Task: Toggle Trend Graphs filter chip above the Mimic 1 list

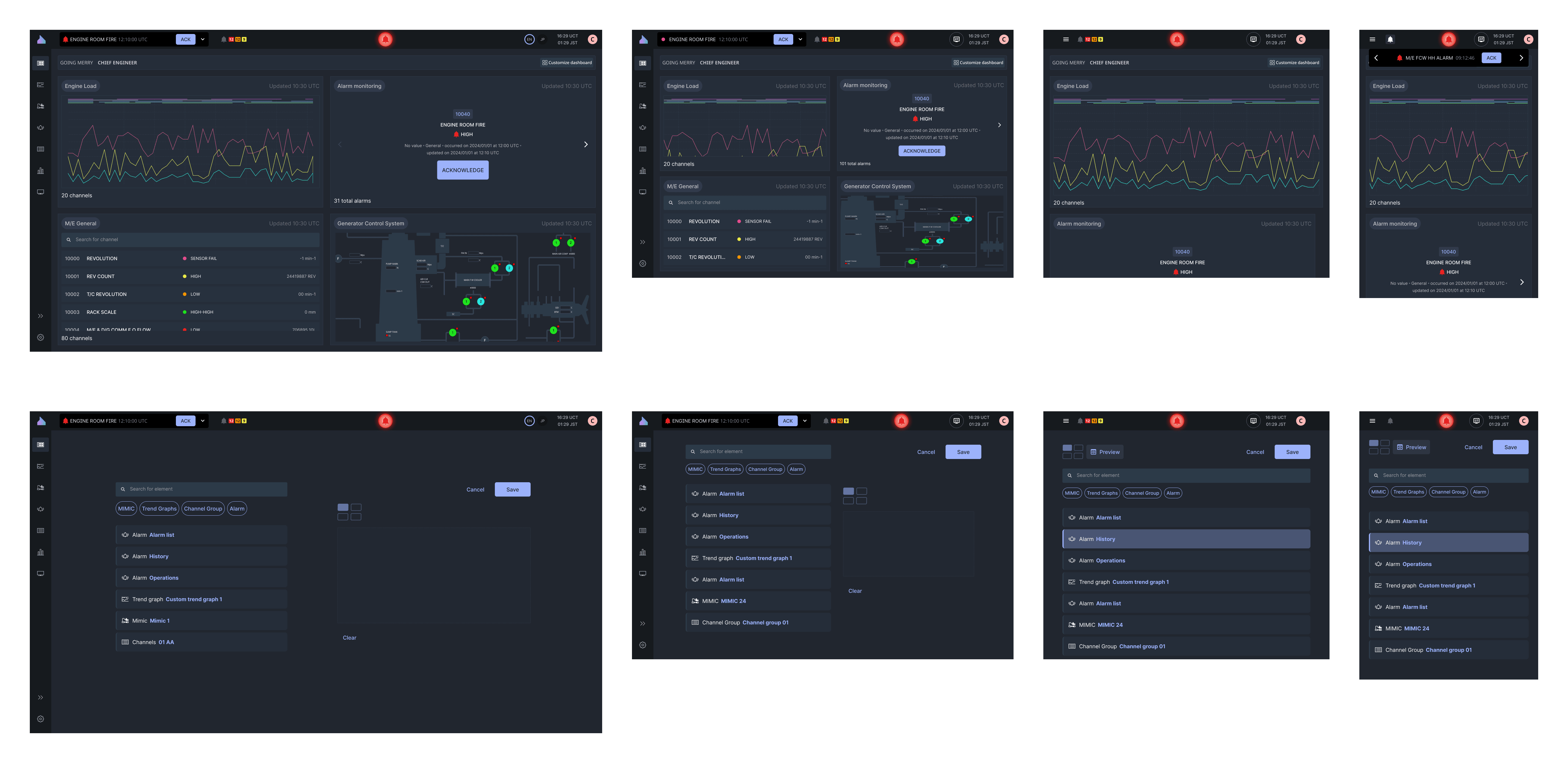Action: coord(159,509)
